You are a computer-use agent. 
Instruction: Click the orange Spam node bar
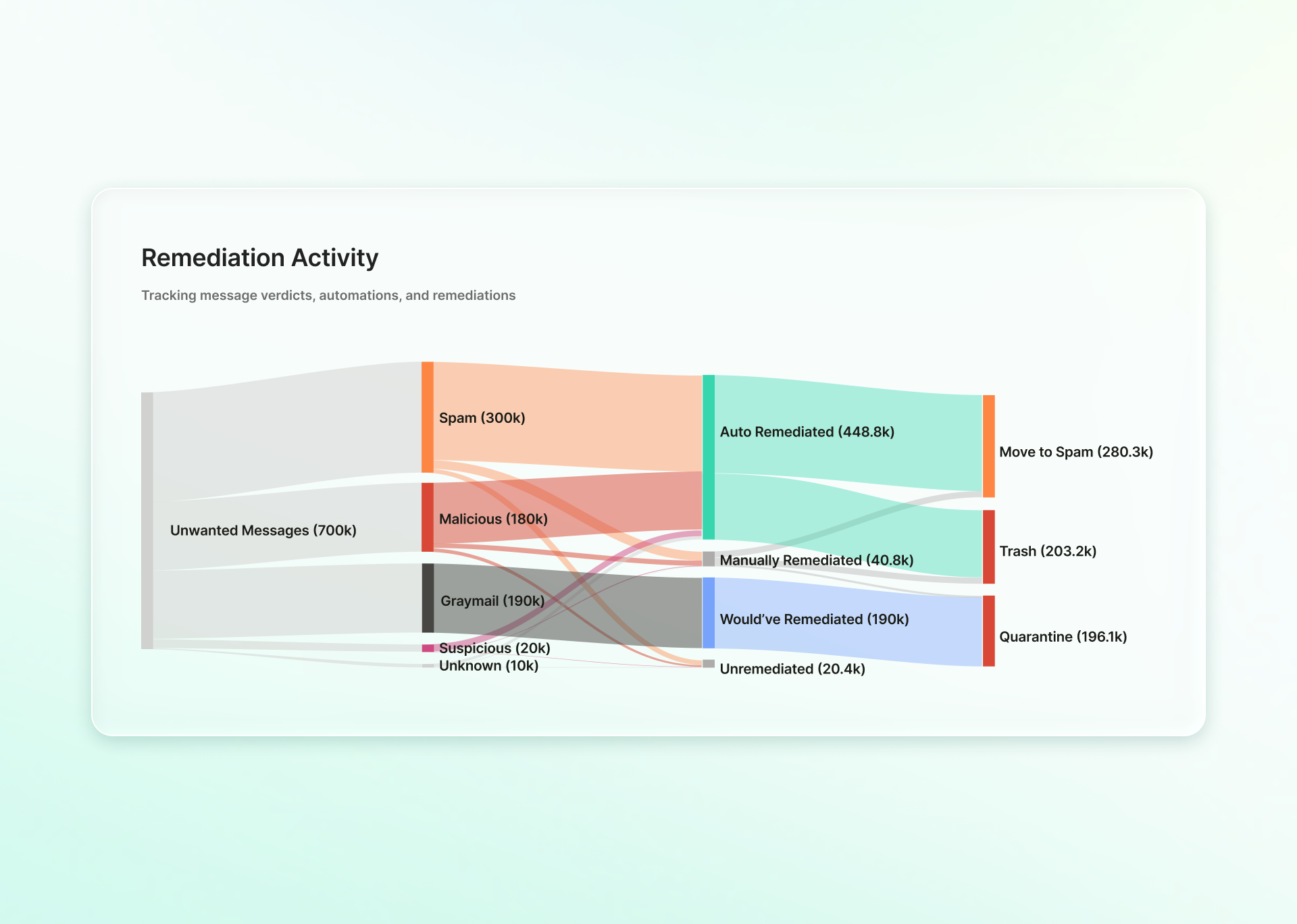427,417
